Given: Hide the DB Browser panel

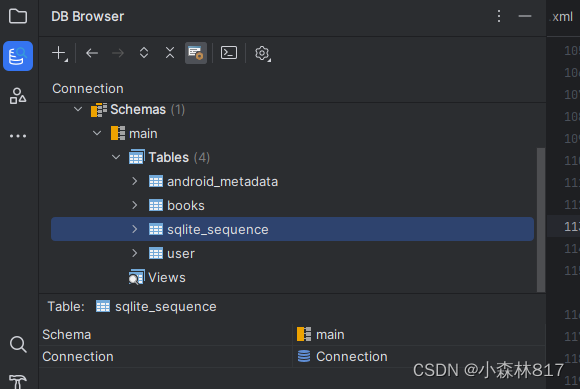Looking at the screenshot, I should 525,16.
